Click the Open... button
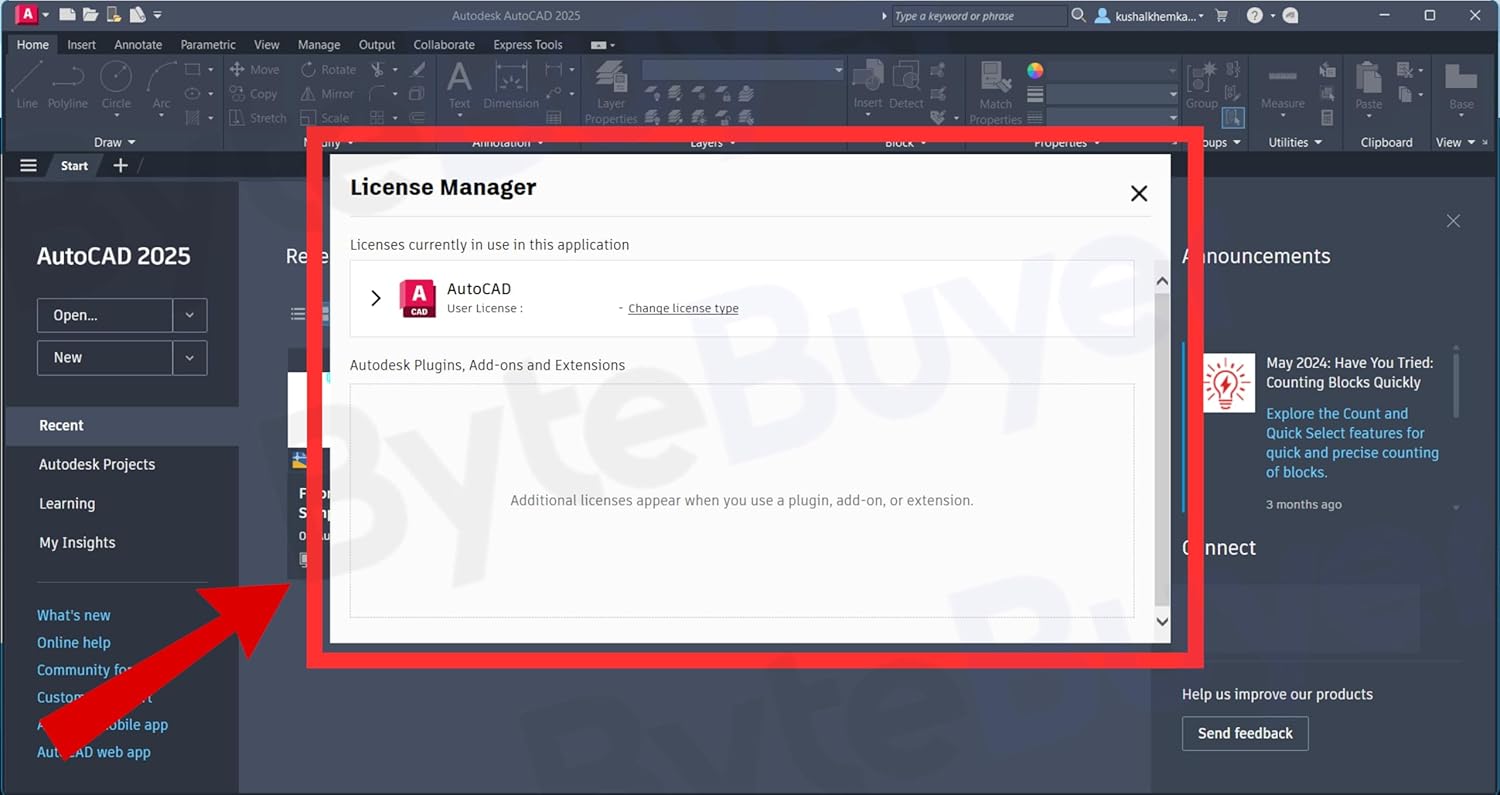Screen dimensions: 1500x795 tap(105, 315)
